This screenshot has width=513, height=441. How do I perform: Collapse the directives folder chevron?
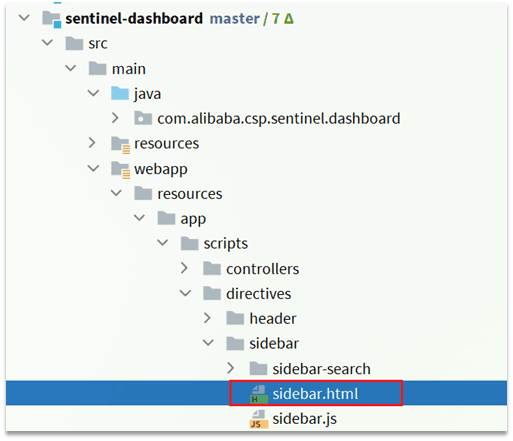pos(185,293)
